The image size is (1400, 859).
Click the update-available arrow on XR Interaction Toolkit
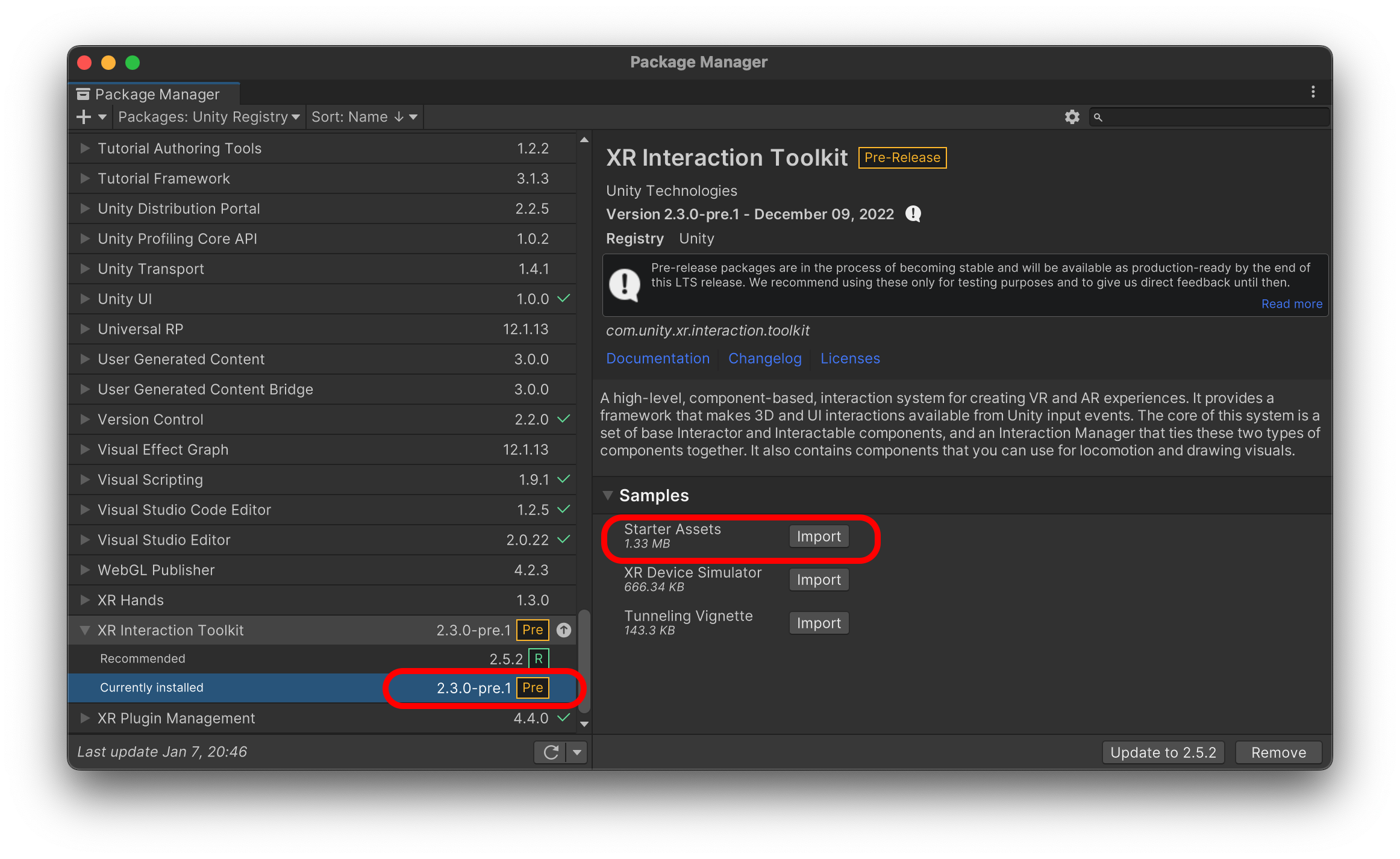(x=564, y=630)
